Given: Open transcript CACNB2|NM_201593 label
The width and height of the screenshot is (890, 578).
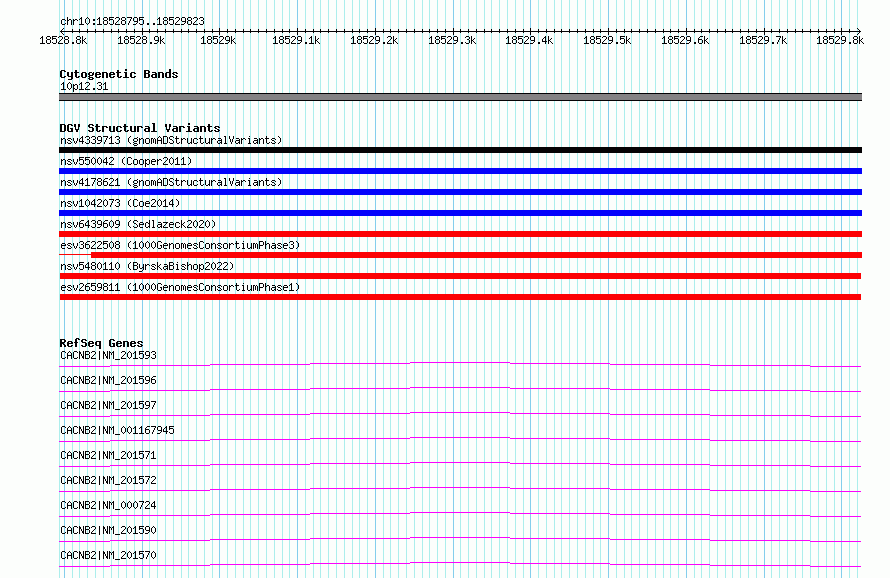Looking at the screenshot, I should [x=108, y=355].
